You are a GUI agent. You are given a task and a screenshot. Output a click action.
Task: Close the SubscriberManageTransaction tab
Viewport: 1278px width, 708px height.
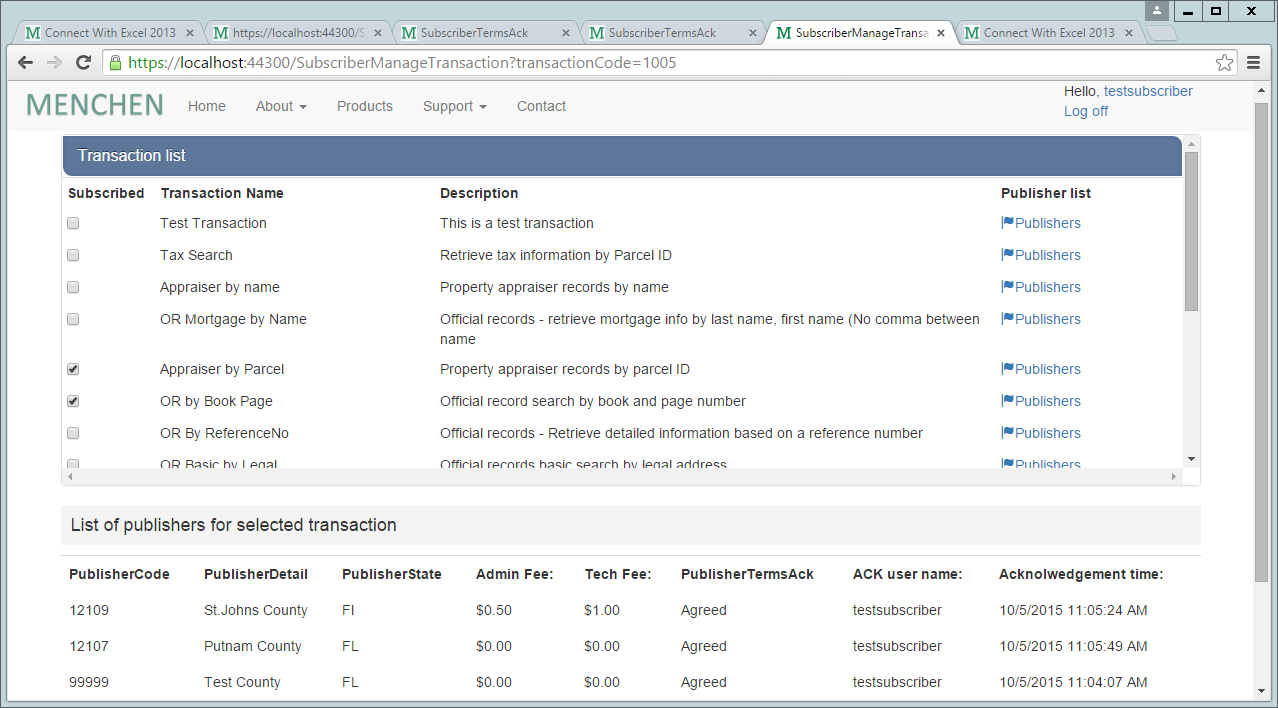[941, 33]
